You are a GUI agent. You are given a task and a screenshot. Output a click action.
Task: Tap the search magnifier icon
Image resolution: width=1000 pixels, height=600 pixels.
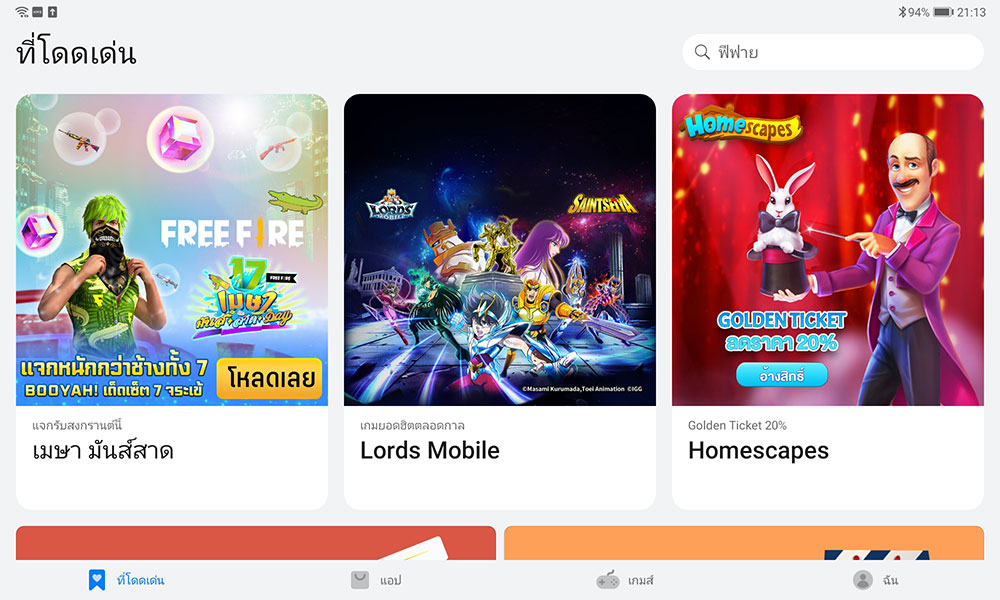702,52
